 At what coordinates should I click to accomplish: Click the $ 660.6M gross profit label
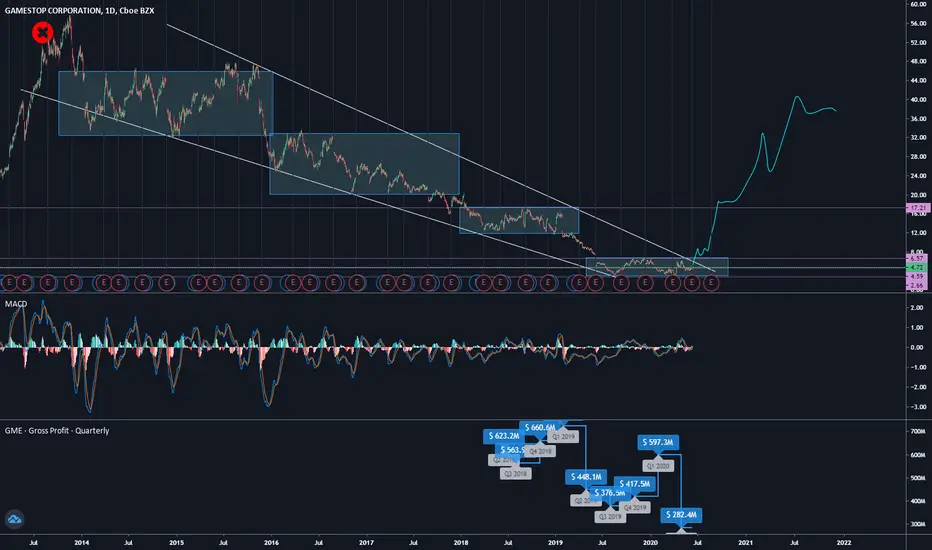[x=540, y=428]
